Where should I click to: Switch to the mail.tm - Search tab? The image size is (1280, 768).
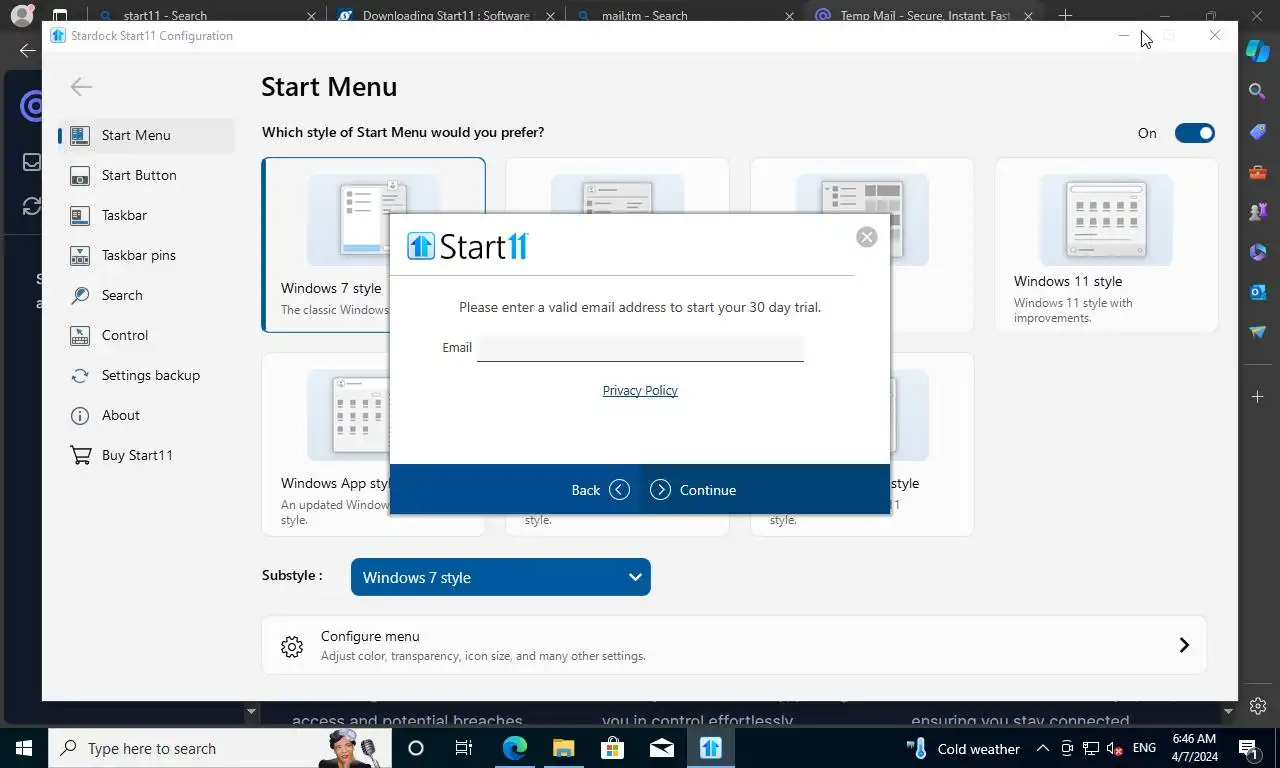tap(684, 16)
